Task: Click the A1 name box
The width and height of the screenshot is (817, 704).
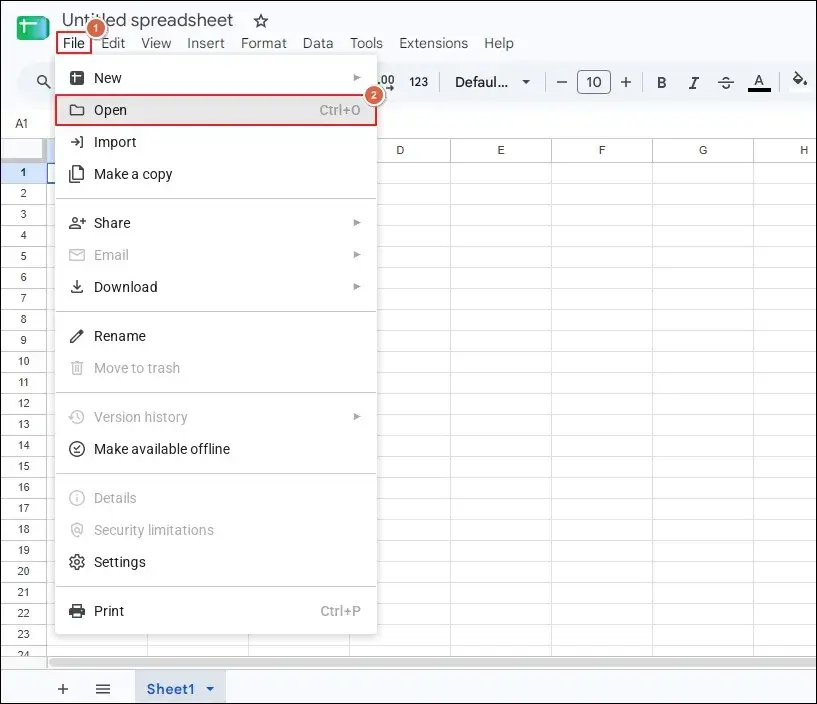Action: tap(21, 123)
